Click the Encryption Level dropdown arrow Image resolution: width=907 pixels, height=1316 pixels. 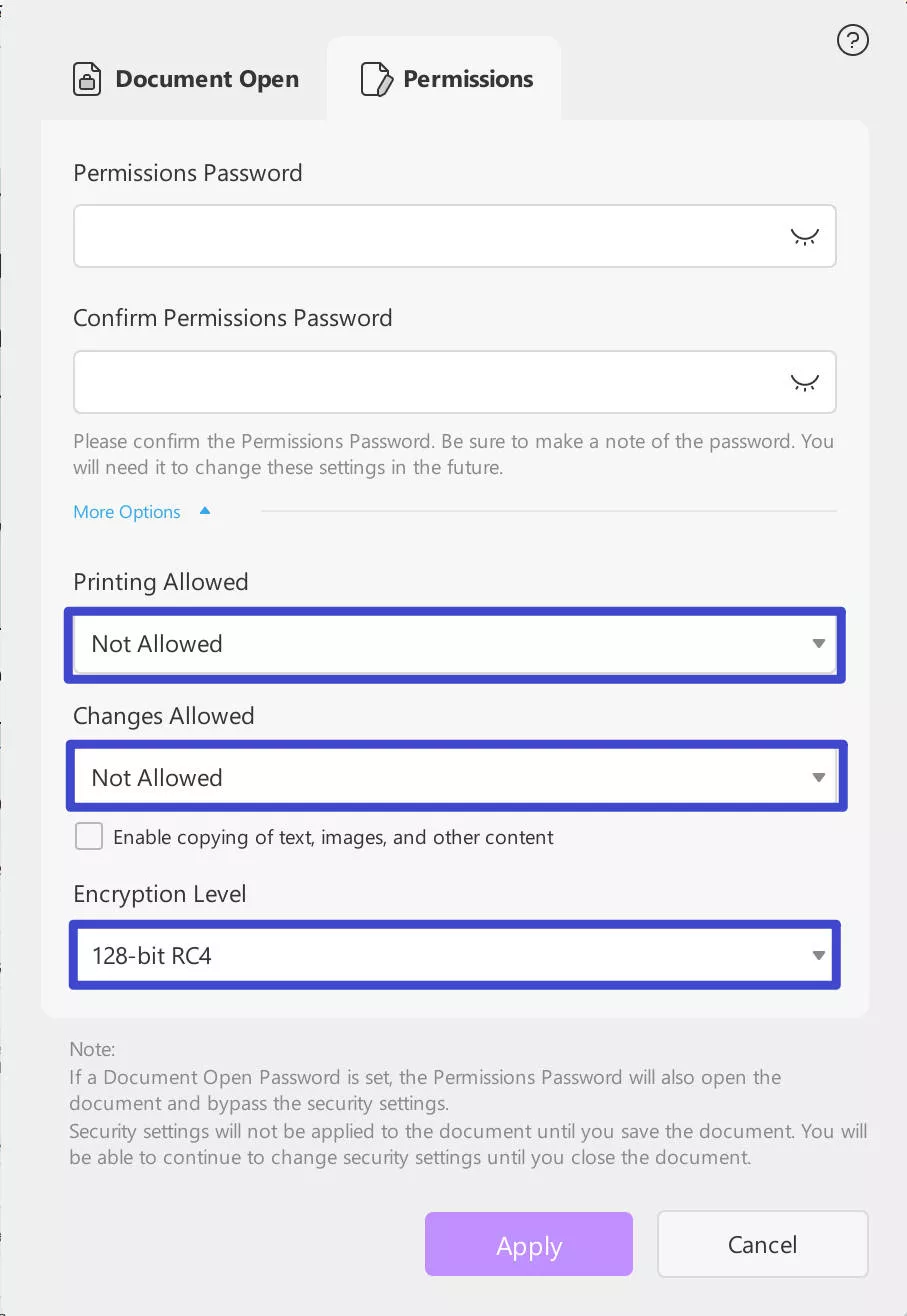click(x=818, y=955)
